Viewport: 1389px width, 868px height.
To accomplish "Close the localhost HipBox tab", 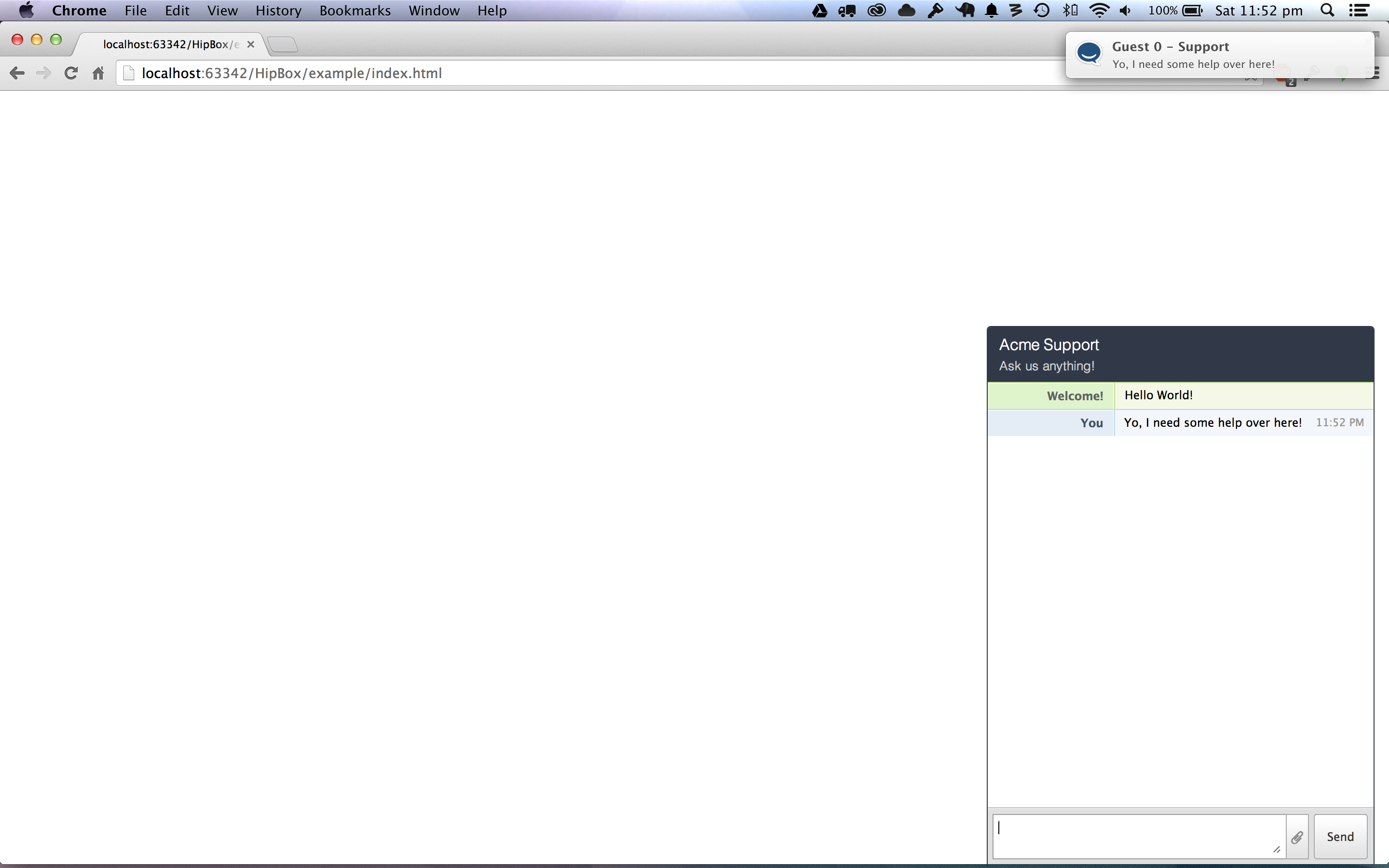I will pyautogui.click(x=251, y=44).
